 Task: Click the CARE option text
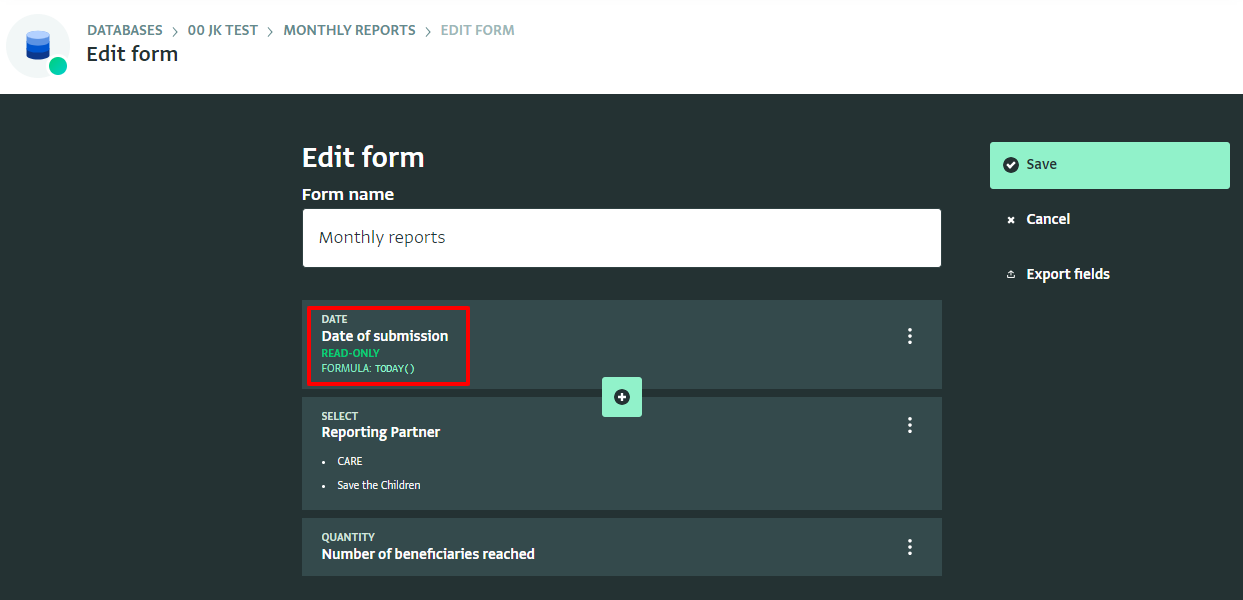[350, 461]
